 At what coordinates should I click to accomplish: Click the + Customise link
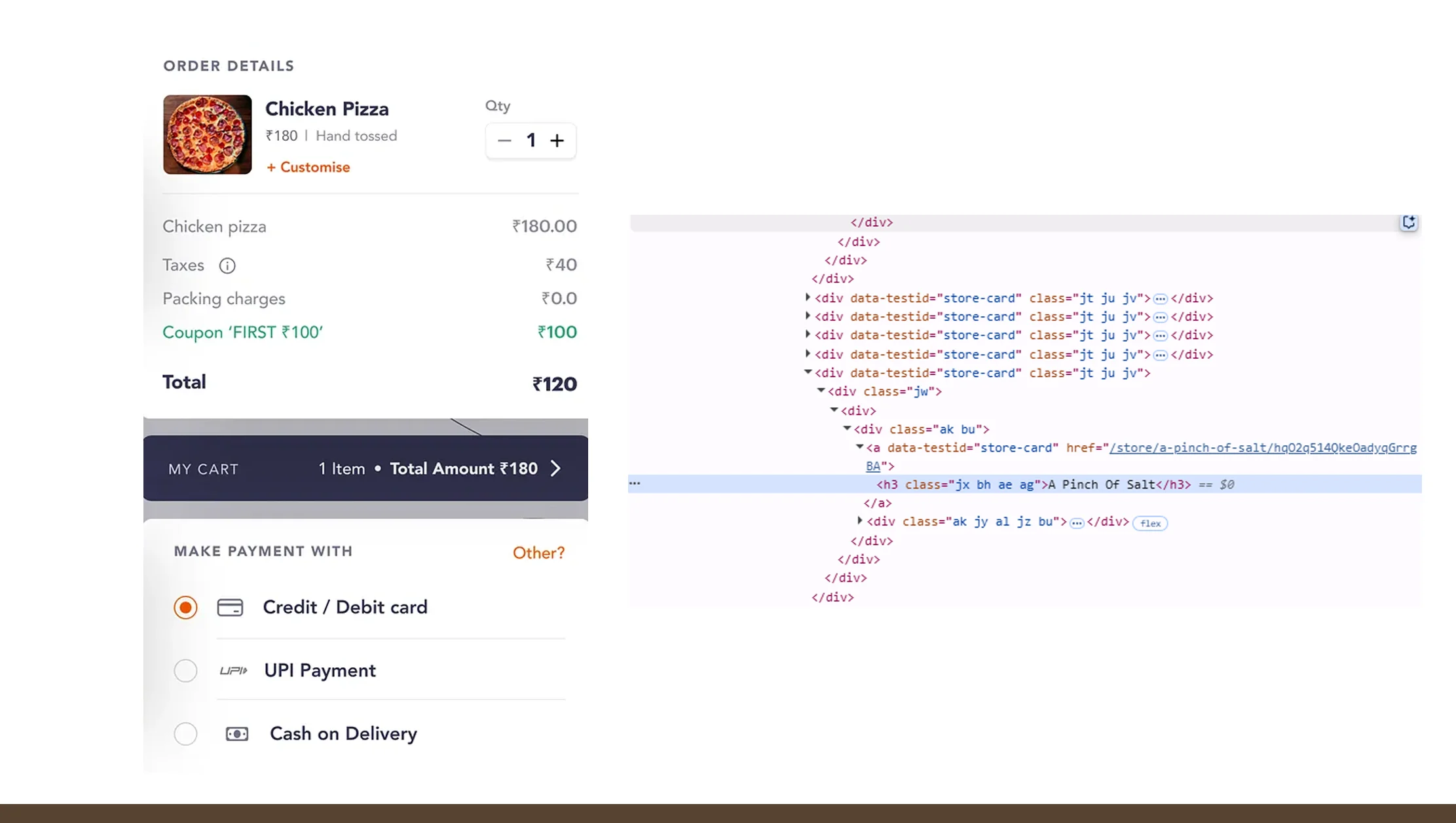point(308,168)
